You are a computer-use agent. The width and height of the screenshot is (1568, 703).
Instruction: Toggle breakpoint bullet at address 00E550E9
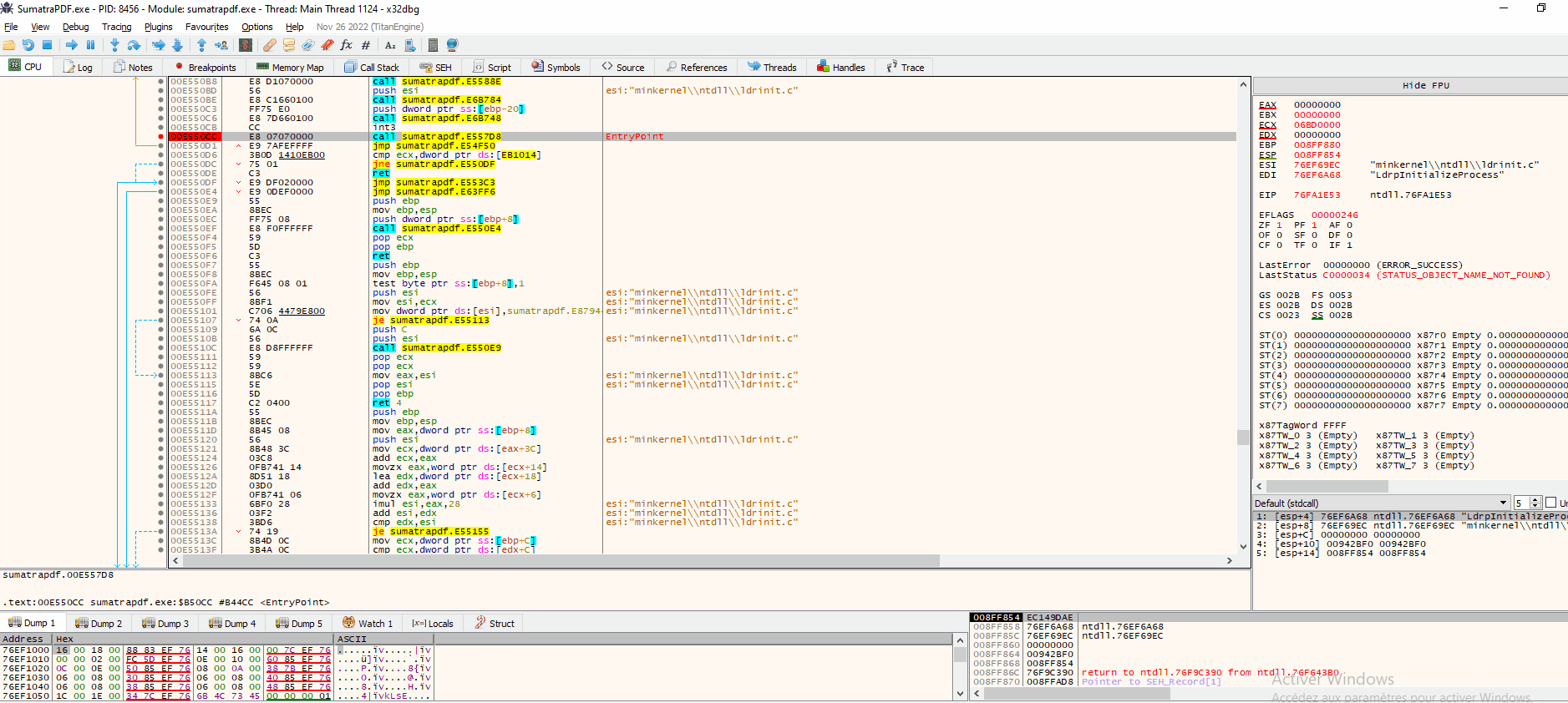160,200
